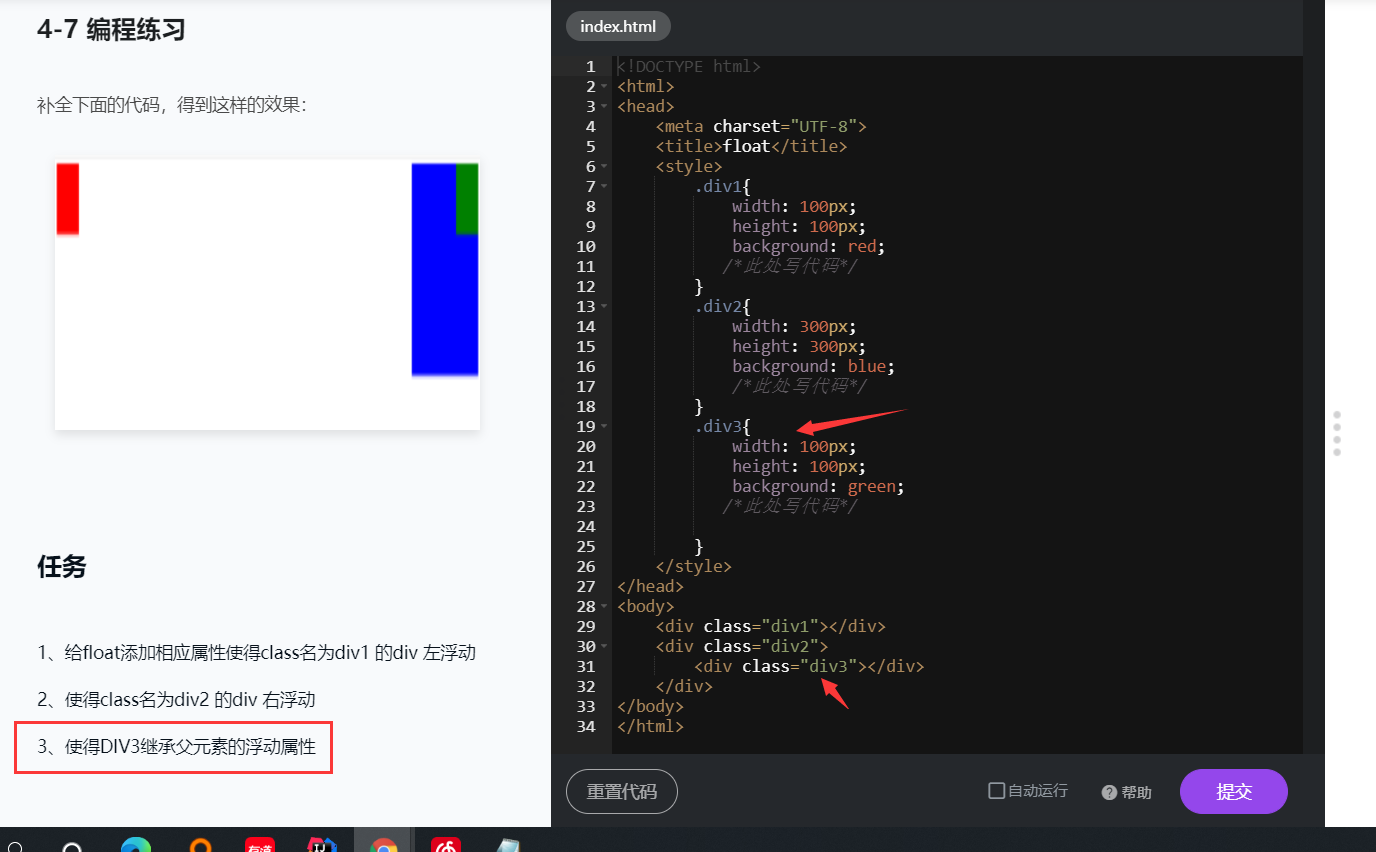Open Youdao app in the taskbar
Image resolution: width=1376 pixels, height=852 pixels.
click(x=260, y=845)
